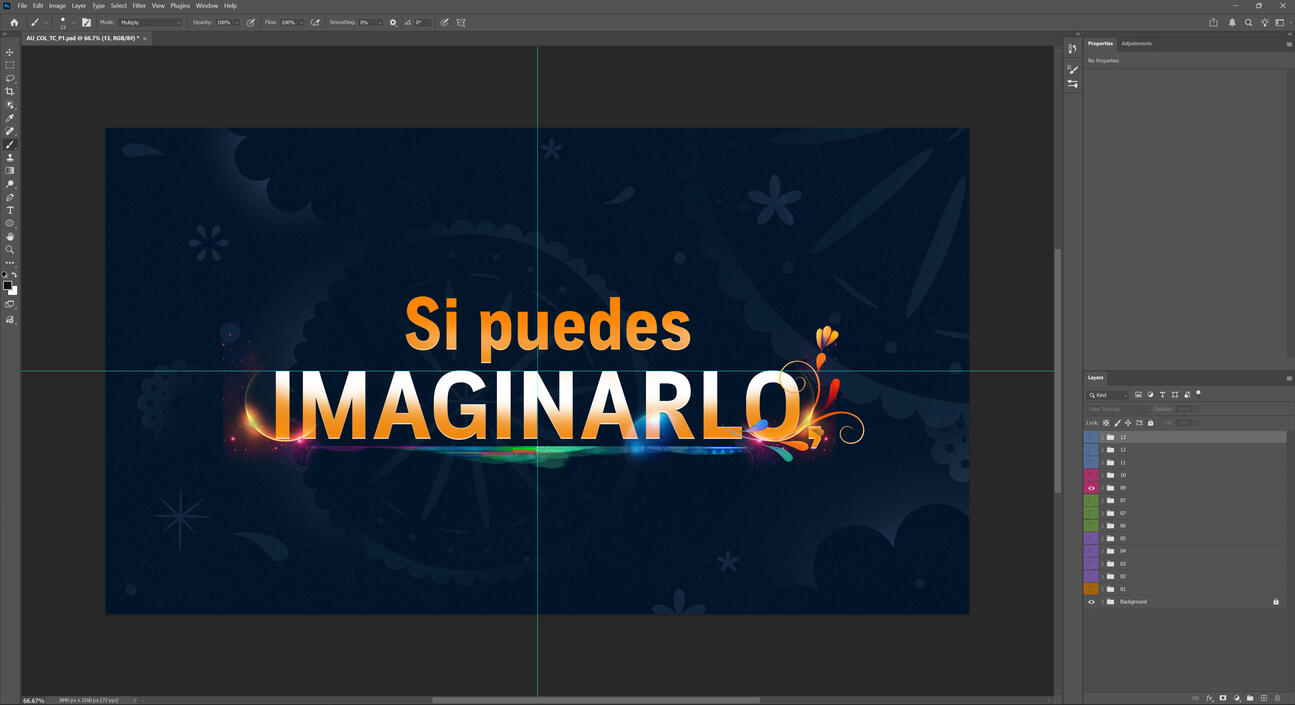Create new fill or adjustment layer
Viewport: 1295px width, 705px height.
(1237, 698)
